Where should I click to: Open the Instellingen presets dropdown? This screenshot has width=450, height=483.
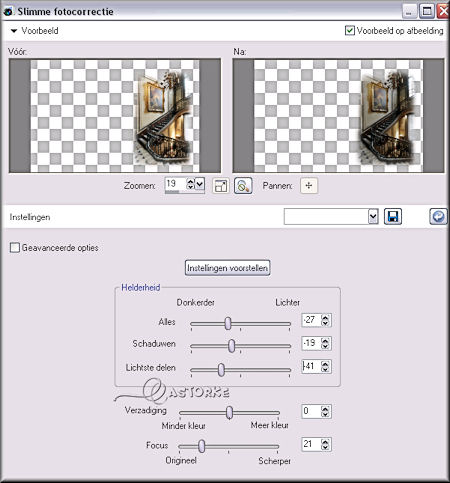[x=373, y=217]
